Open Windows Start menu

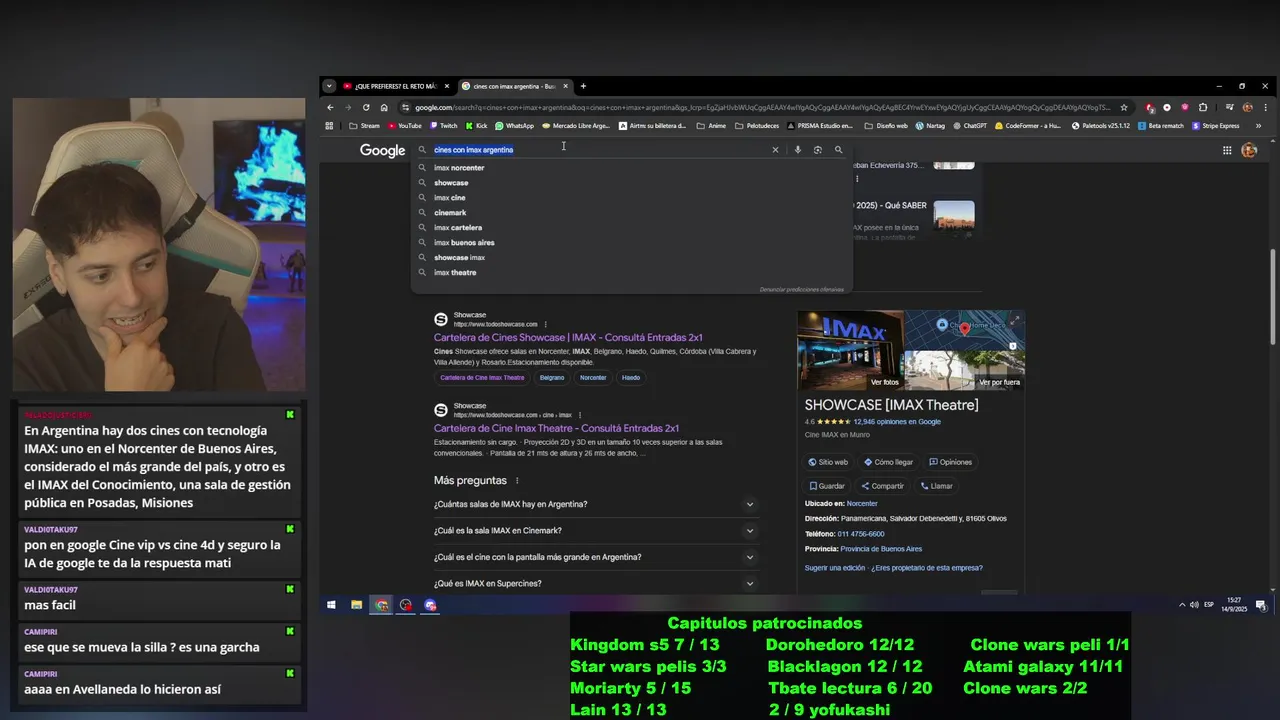point(331,605)
